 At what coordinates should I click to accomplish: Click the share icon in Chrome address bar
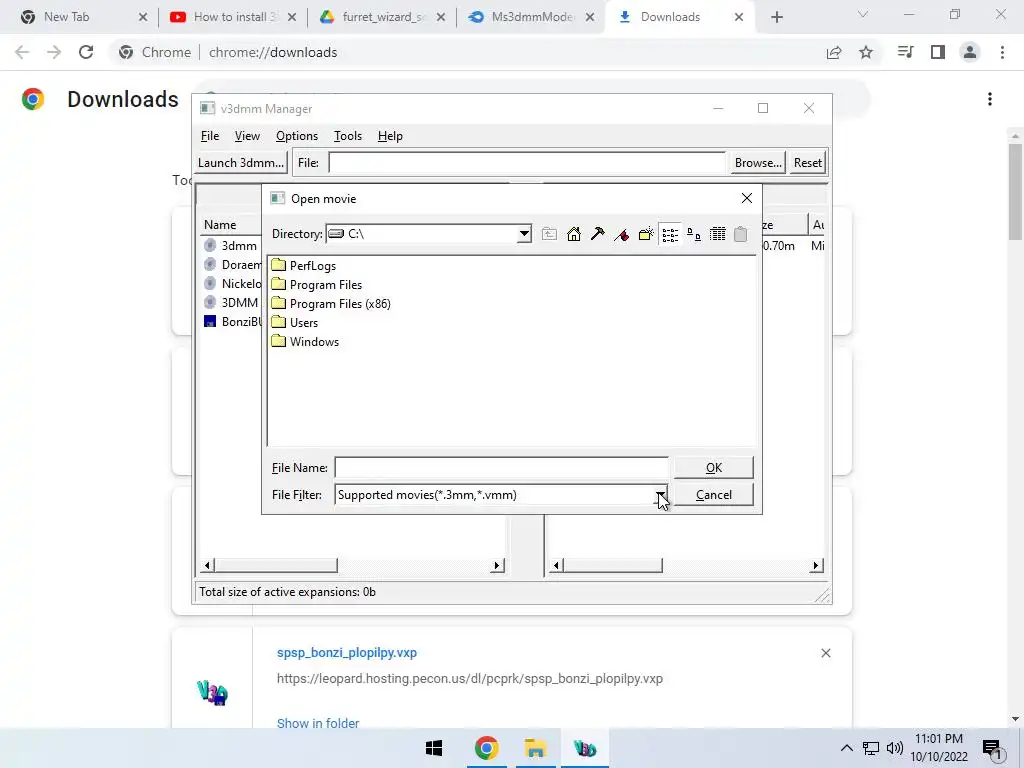tap(834, 52)
